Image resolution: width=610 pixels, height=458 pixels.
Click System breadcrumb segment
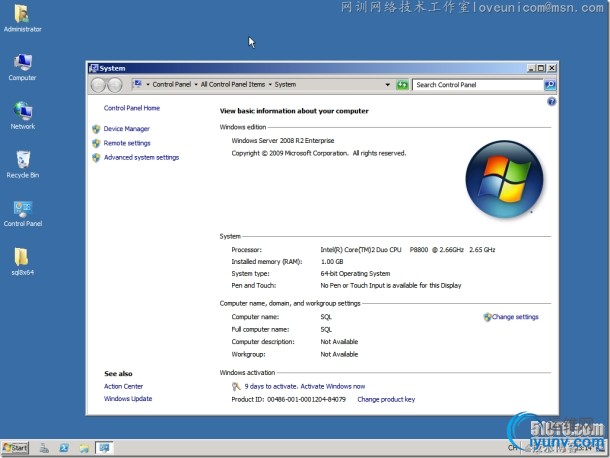point(285,84)
